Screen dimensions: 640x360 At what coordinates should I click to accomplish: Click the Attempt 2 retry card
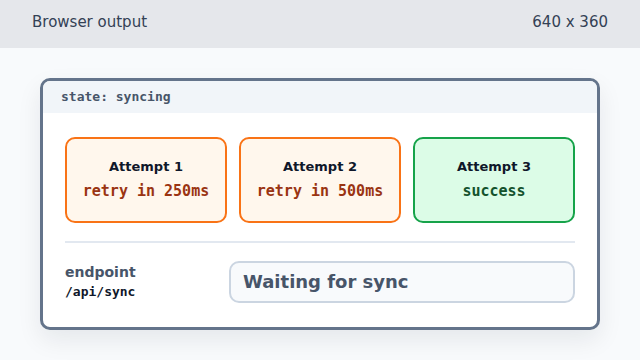click(320, 180)
